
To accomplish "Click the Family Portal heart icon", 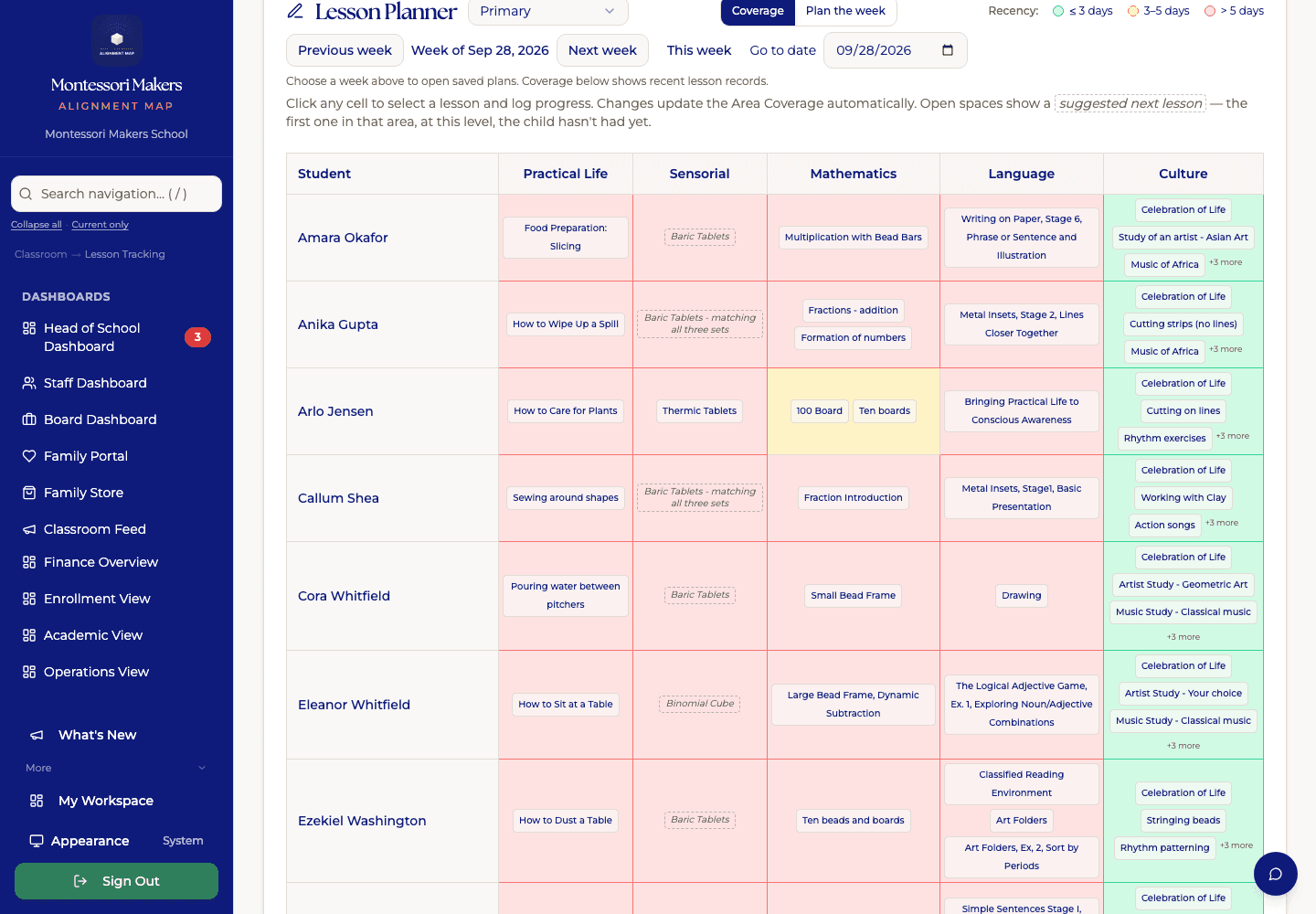I will coord(29,456).
